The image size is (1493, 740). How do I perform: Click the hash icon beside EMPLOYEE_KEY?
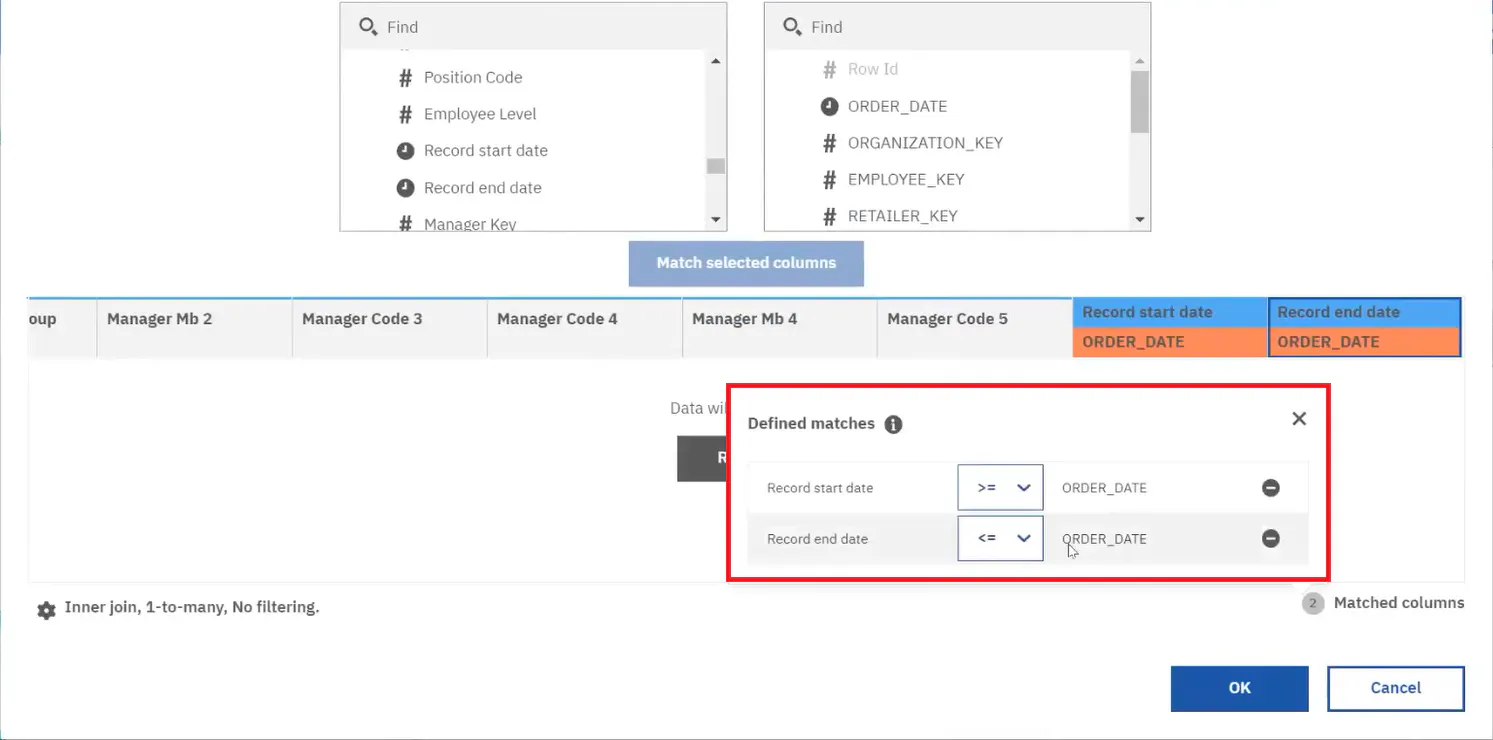pyautogui.click(x=829, y=180)
